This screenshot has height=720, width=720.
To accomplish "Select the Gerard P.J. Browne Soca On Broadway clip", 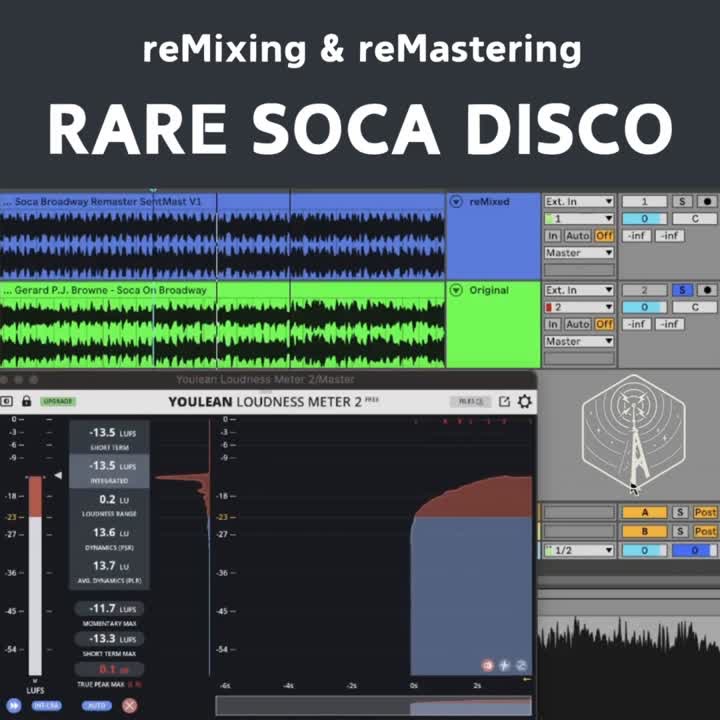I will pos(222,290).
